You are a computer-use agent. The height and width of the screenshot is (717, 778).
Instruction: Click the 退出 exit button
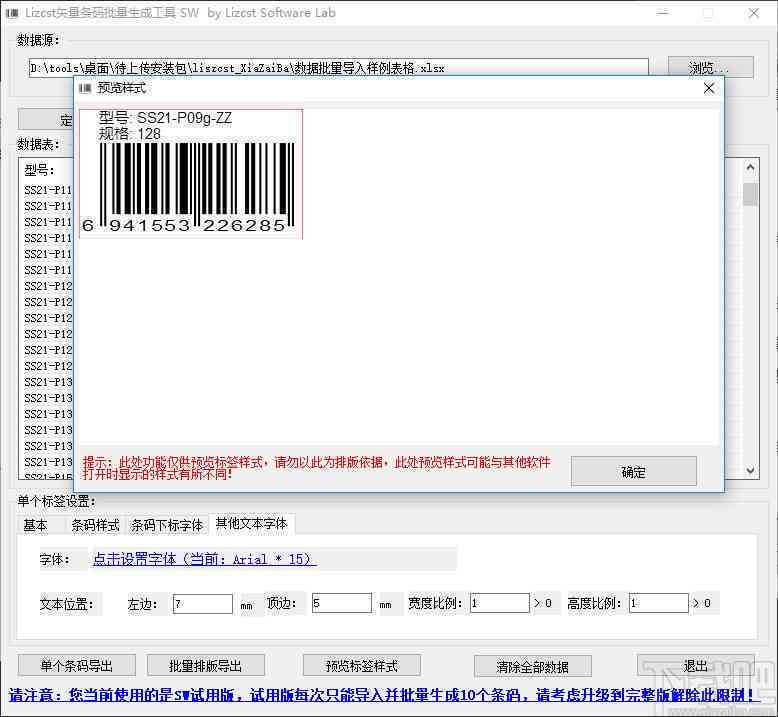[x=696, y=665]
